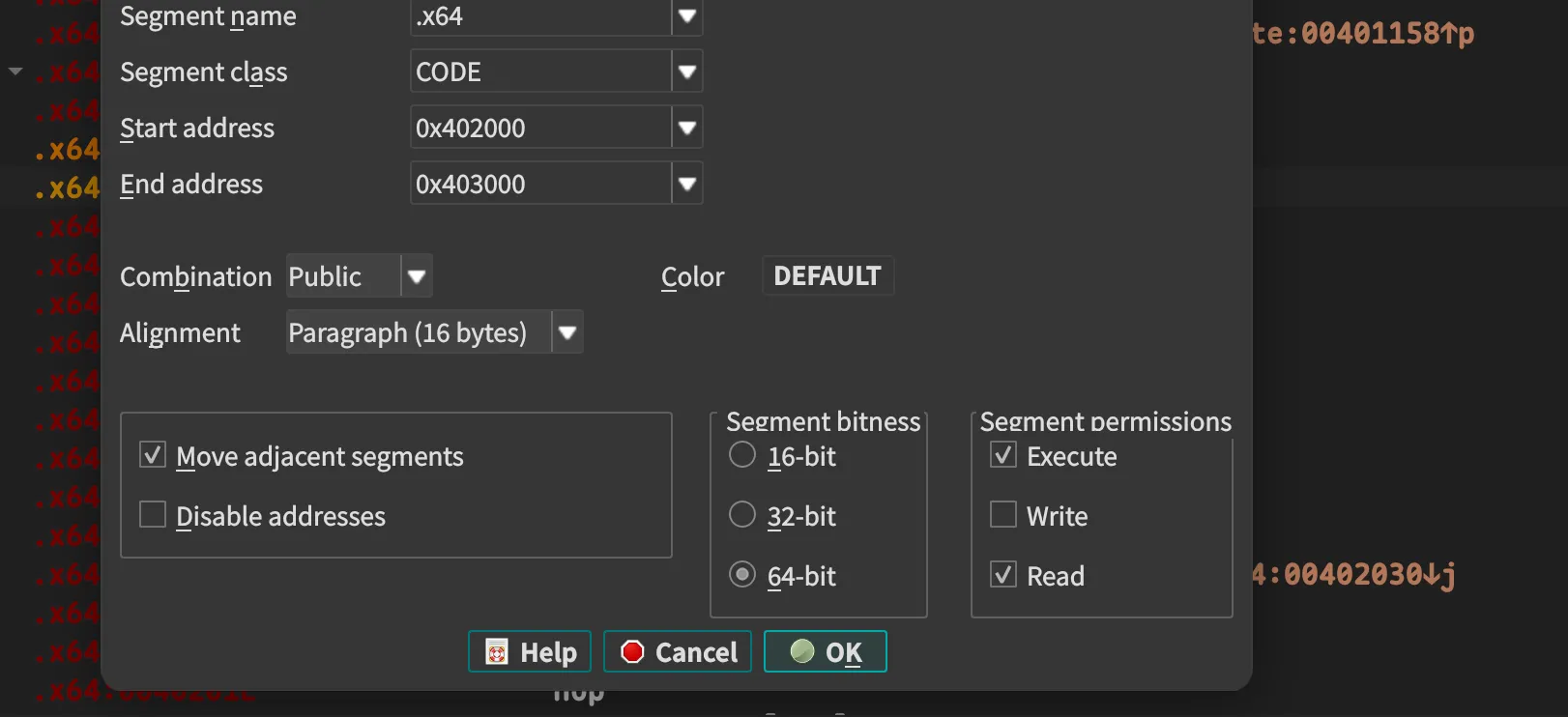Enable the Write permission checkbox
1568x717 pixels.
click(x=1003, y=515)
